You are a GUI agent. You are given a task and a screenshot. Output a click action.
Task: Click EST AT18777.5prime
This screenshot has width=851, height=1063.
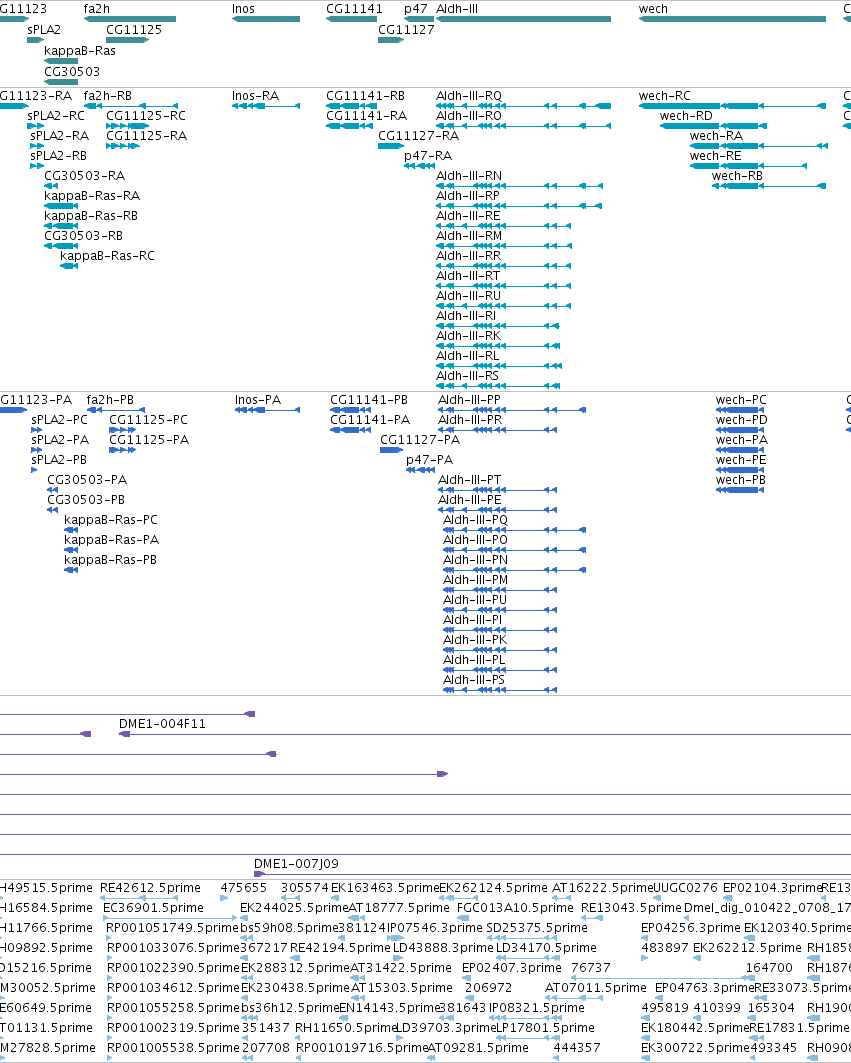coord(399,908)
